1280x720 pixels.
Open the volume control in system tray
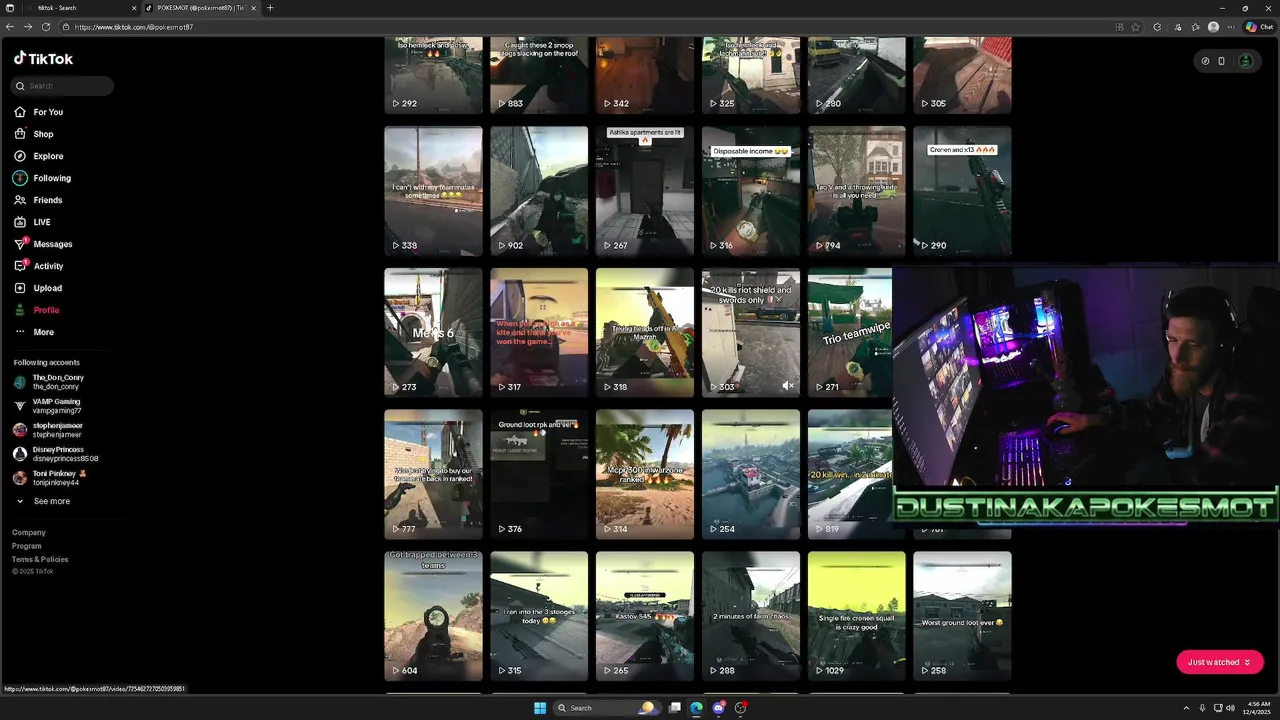click(x=1230, y=708)
